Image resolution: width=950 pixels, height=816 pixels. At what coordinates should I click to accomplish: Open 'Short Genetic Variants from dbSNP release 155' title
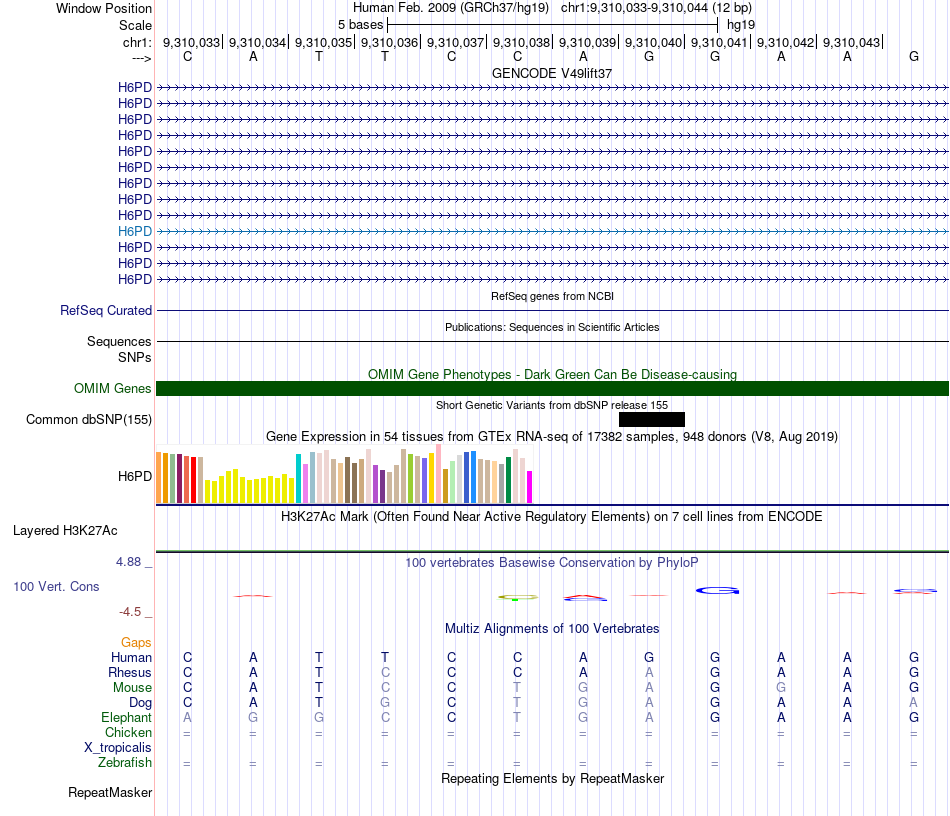coord(552,405)
